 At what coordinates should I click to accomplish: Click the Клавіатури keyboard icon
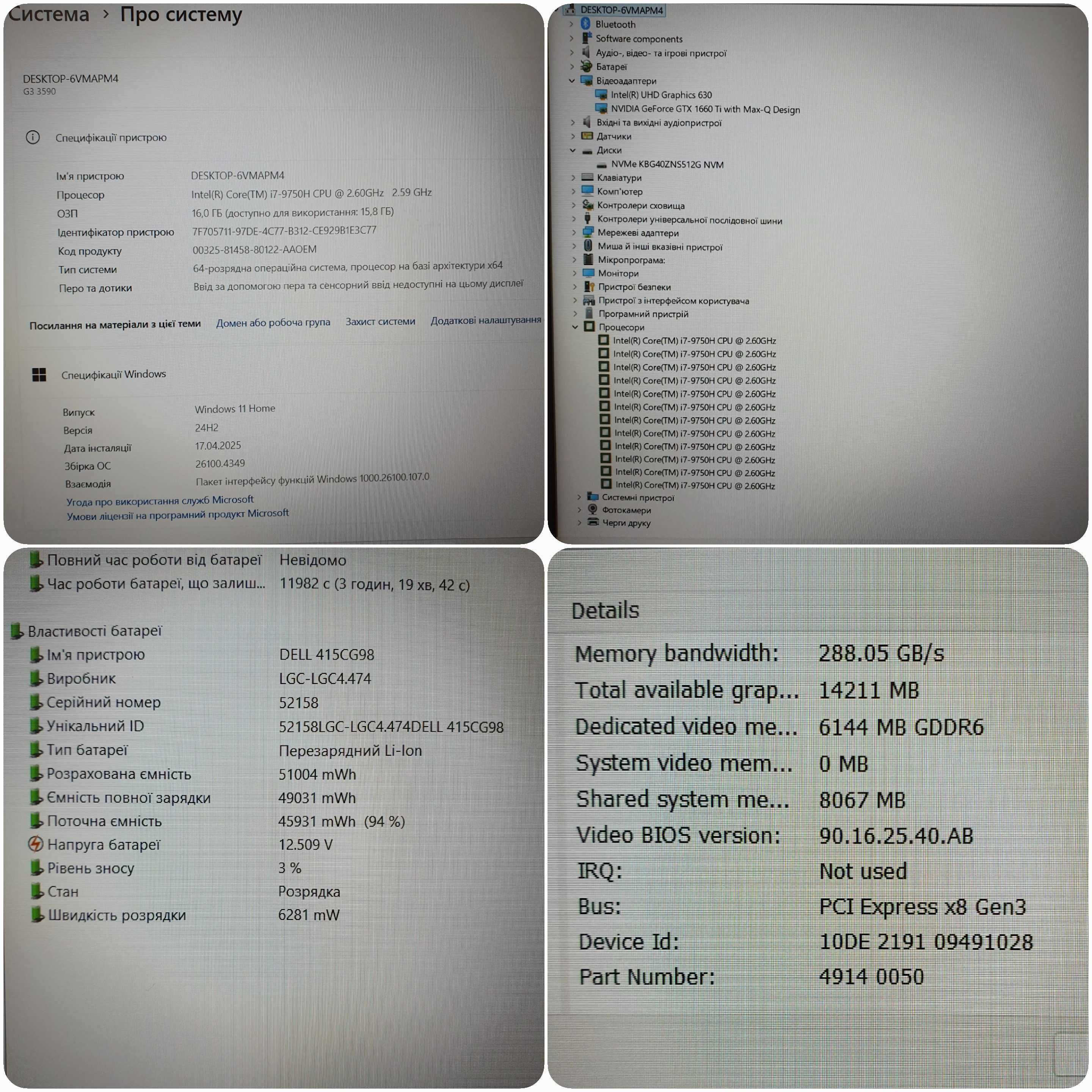[587, 177]
